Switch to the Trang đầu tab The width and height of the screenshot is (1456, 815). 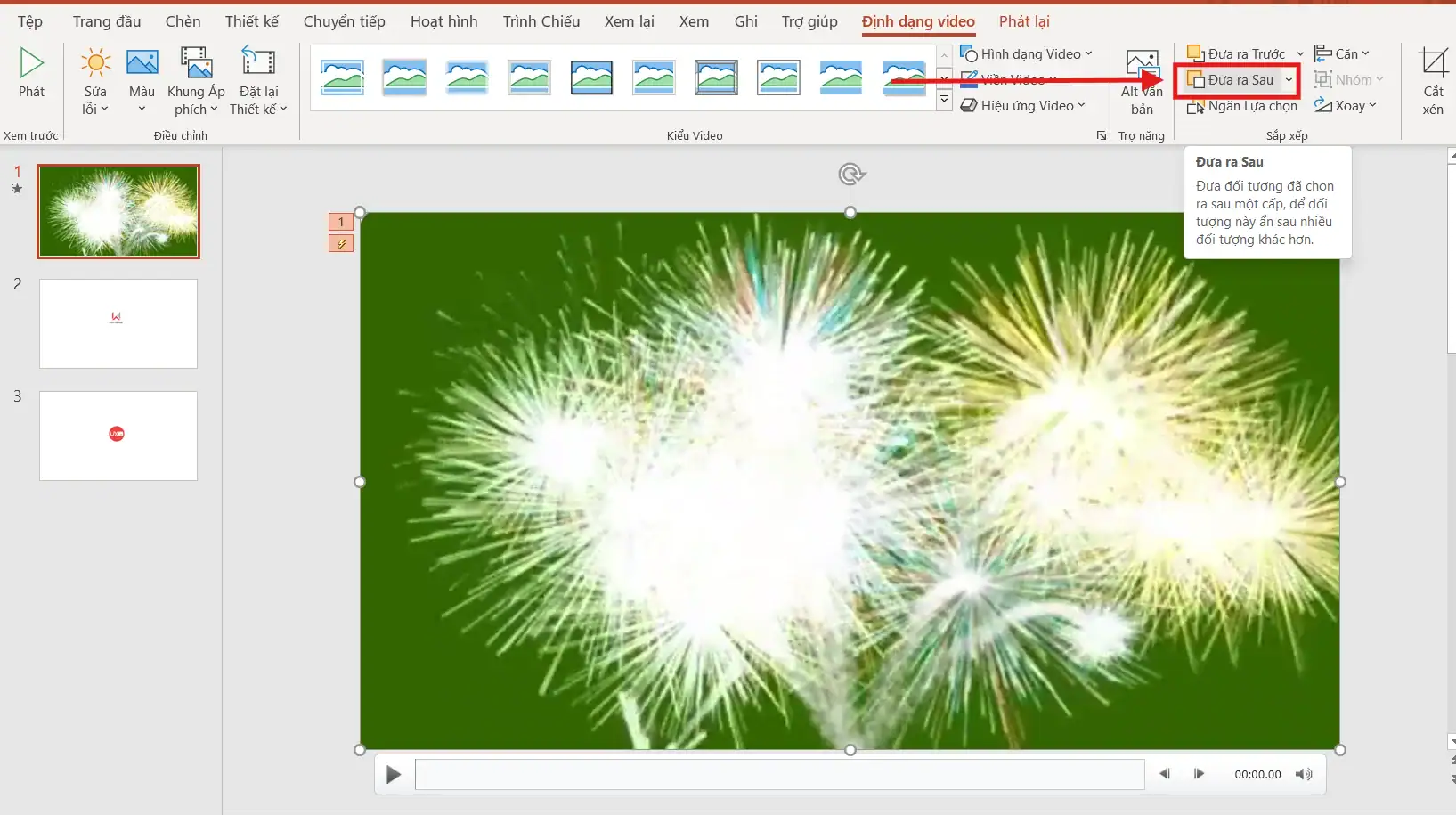pos(107,21)
